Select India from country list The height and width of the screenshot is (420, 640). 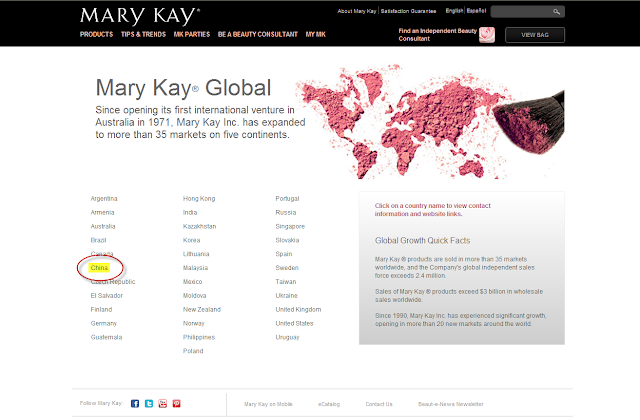coord(190,213)
